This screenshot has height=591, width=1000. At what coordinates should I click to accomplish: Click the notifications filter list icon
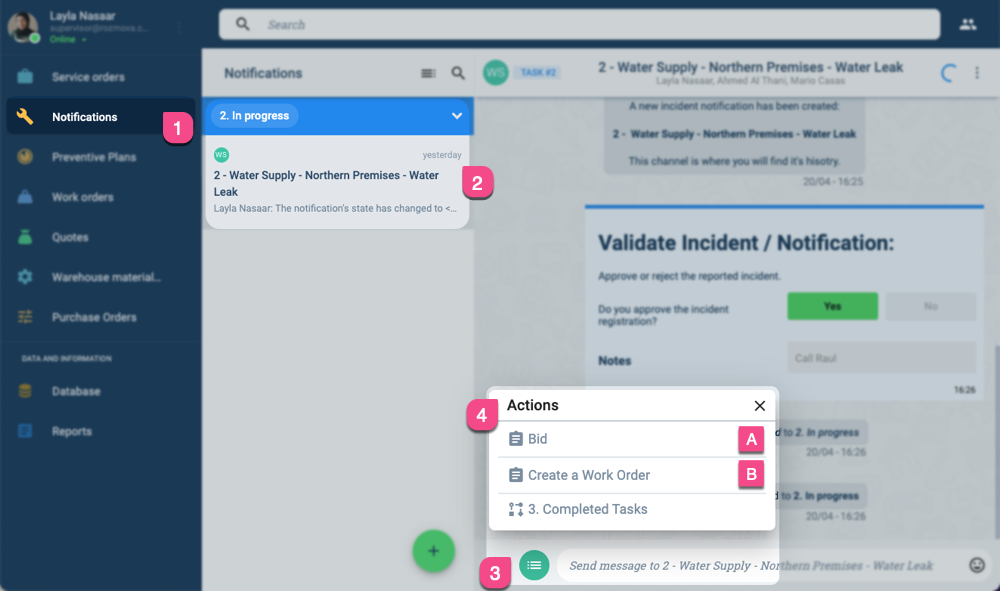point(428,73)
